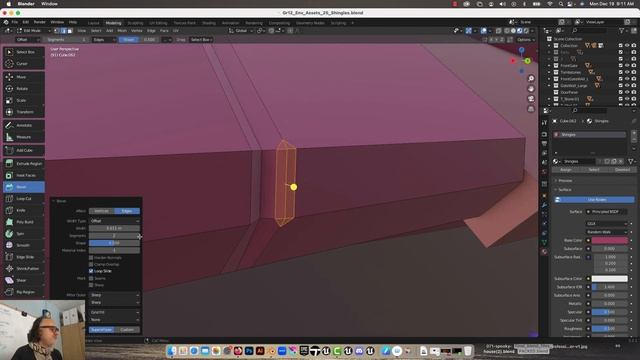Choose the Loop Cut tool
The width and height of the screenshot is (640, 360).
pyautogui.click(x=24, y=198)
